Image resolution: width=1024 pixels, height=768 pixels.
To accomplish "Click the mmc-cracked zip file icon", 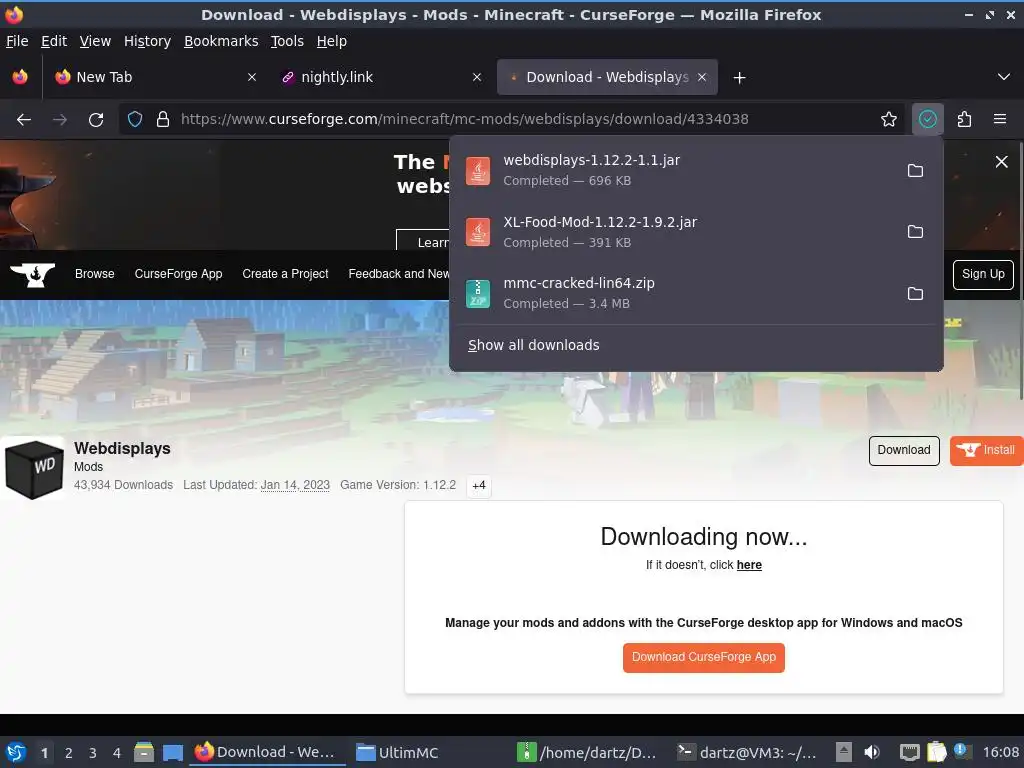I will tap(478, 294).
